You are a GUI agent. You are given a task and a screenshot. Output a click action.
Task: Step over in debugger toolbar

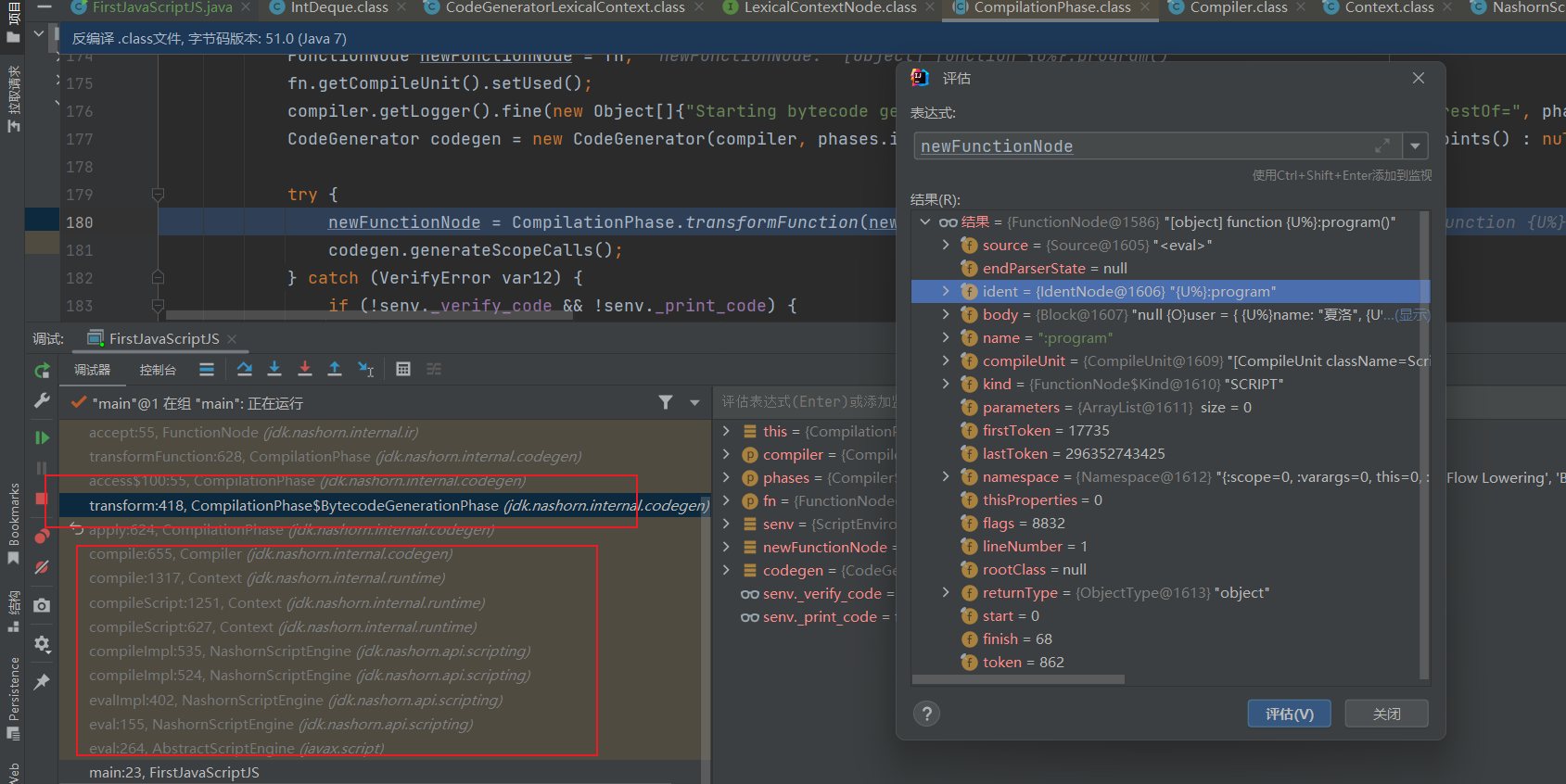click(x=244, y=370)
